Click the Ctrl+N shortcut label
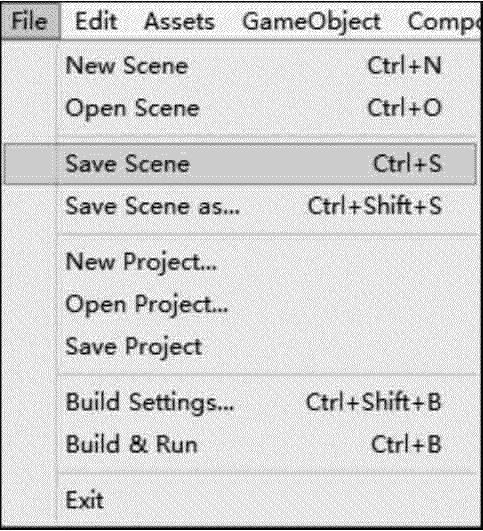 coord(404,65)
